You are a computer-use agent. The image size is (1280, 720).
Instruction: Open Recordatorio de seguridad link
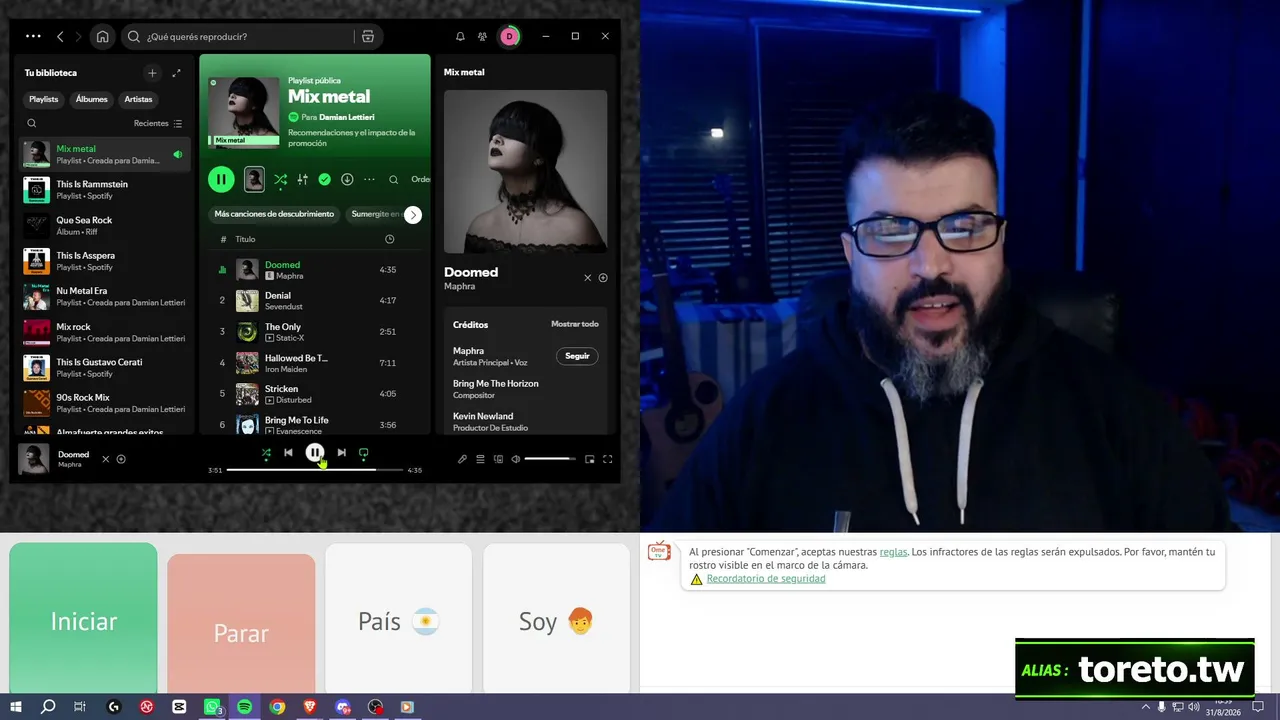(766, 579)
